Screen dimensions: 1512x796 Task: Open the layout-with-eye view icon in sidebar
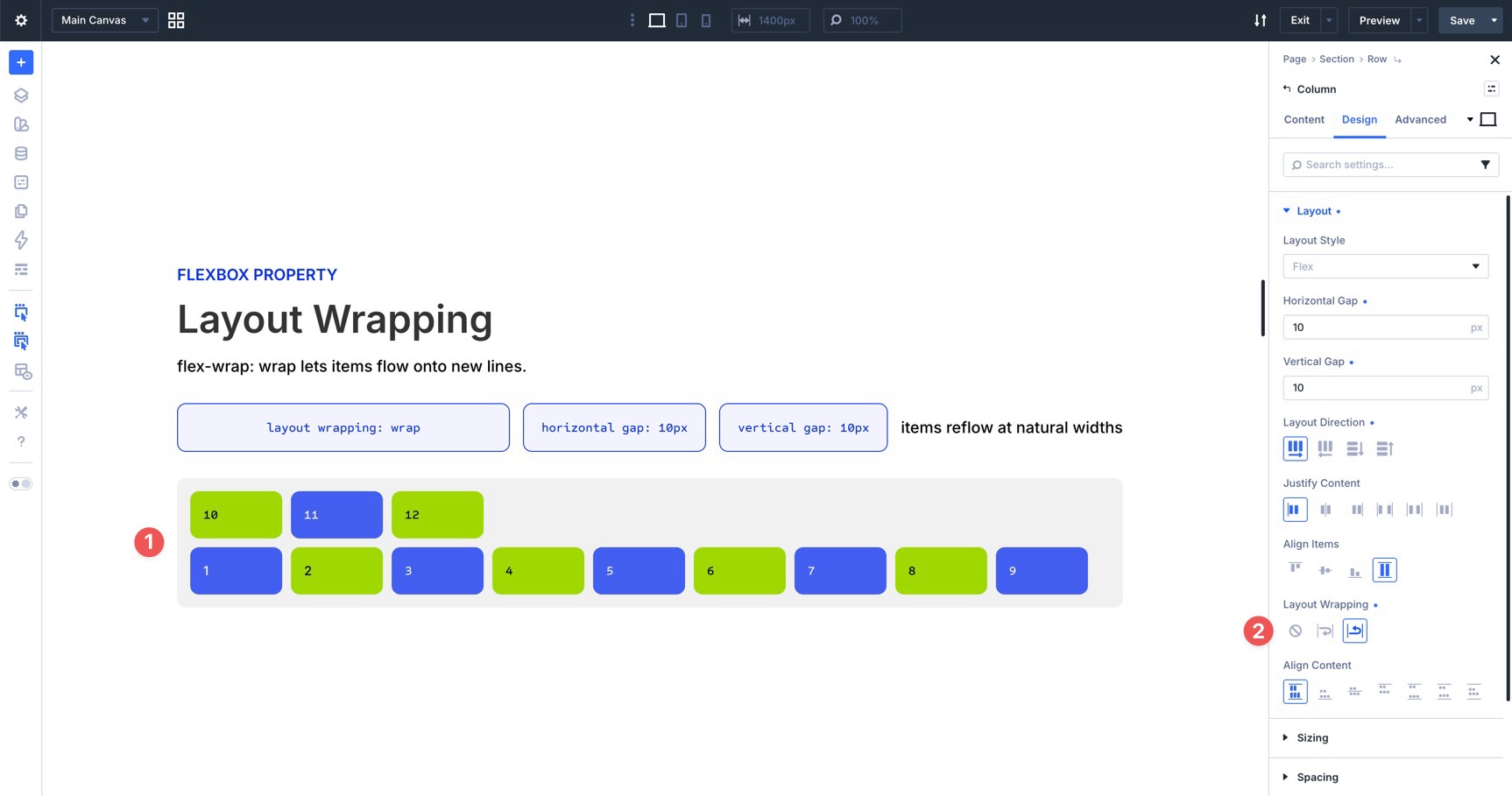click(x=23, y=372)
